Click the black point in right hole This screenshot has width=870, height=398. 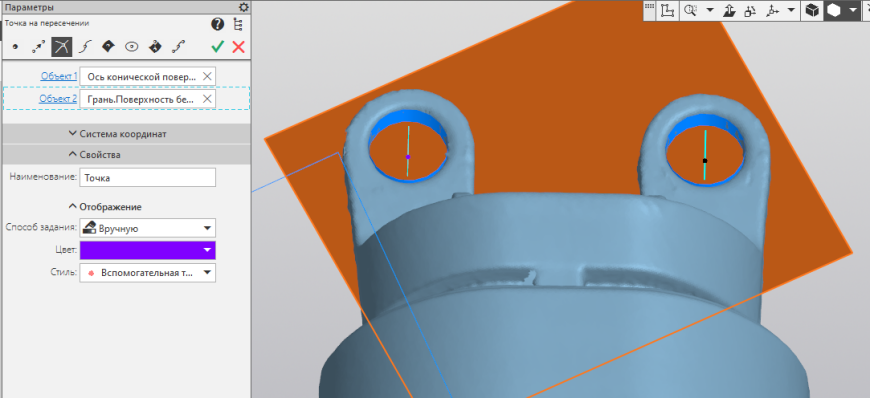coord(705,160)
